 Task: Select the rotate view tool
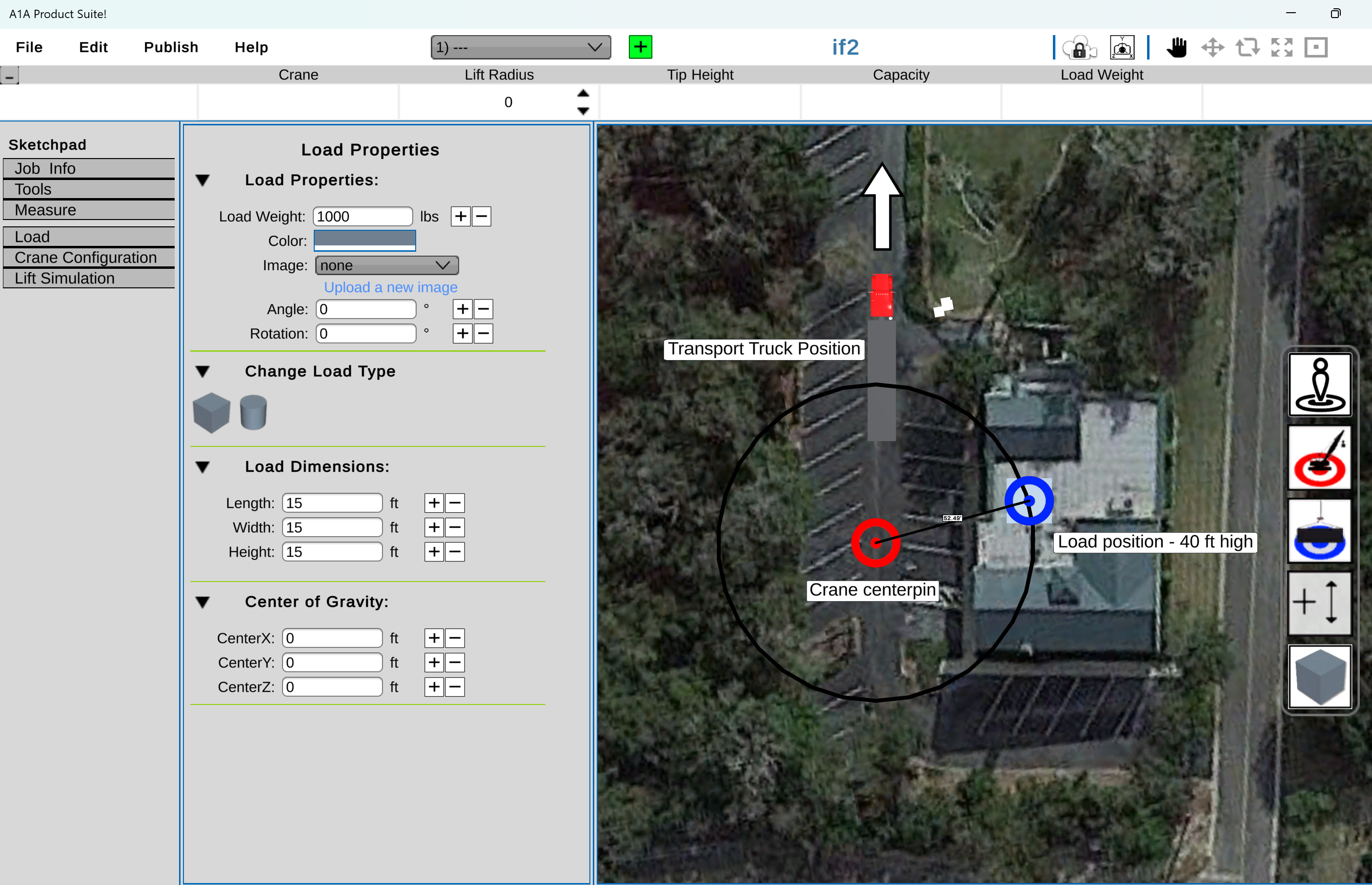pos(1247,47)
